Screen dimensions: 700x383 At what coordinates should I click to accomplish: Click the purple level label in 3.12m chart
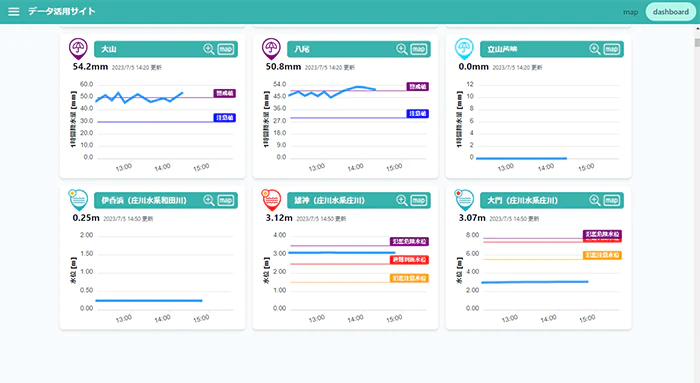[x=409, y=241]
